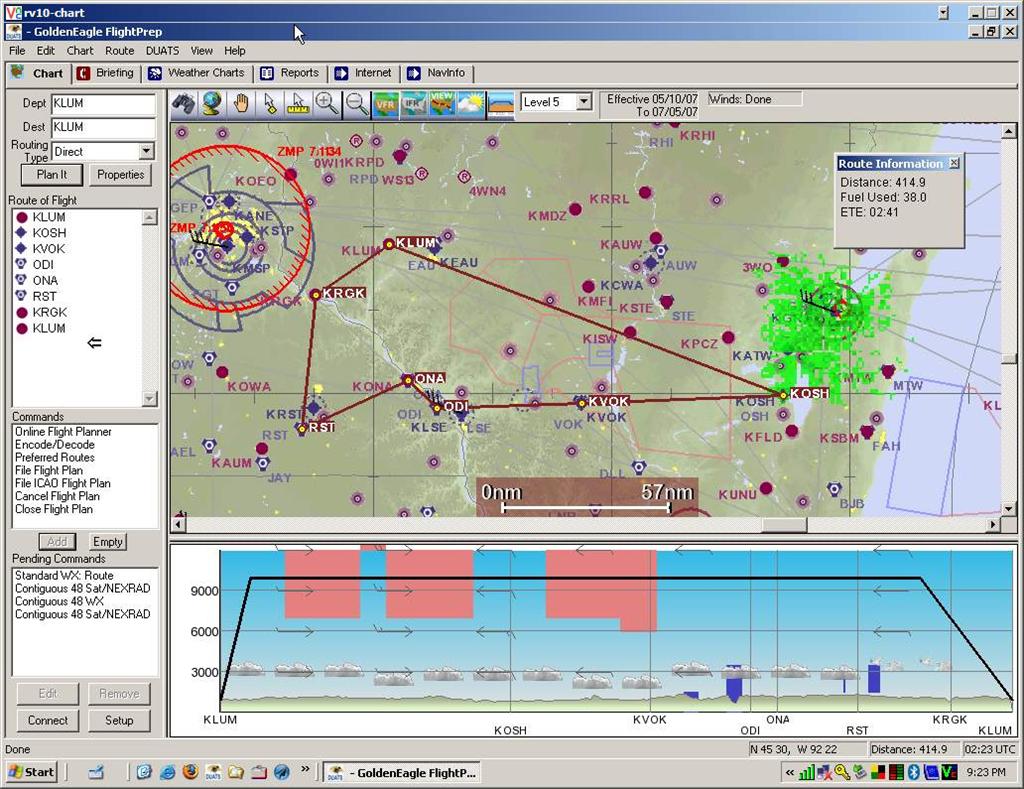This screenshot has width=1024, height=789.
Task: Expand the quick launch overflow chevron
Action: [x=305, y=769]
